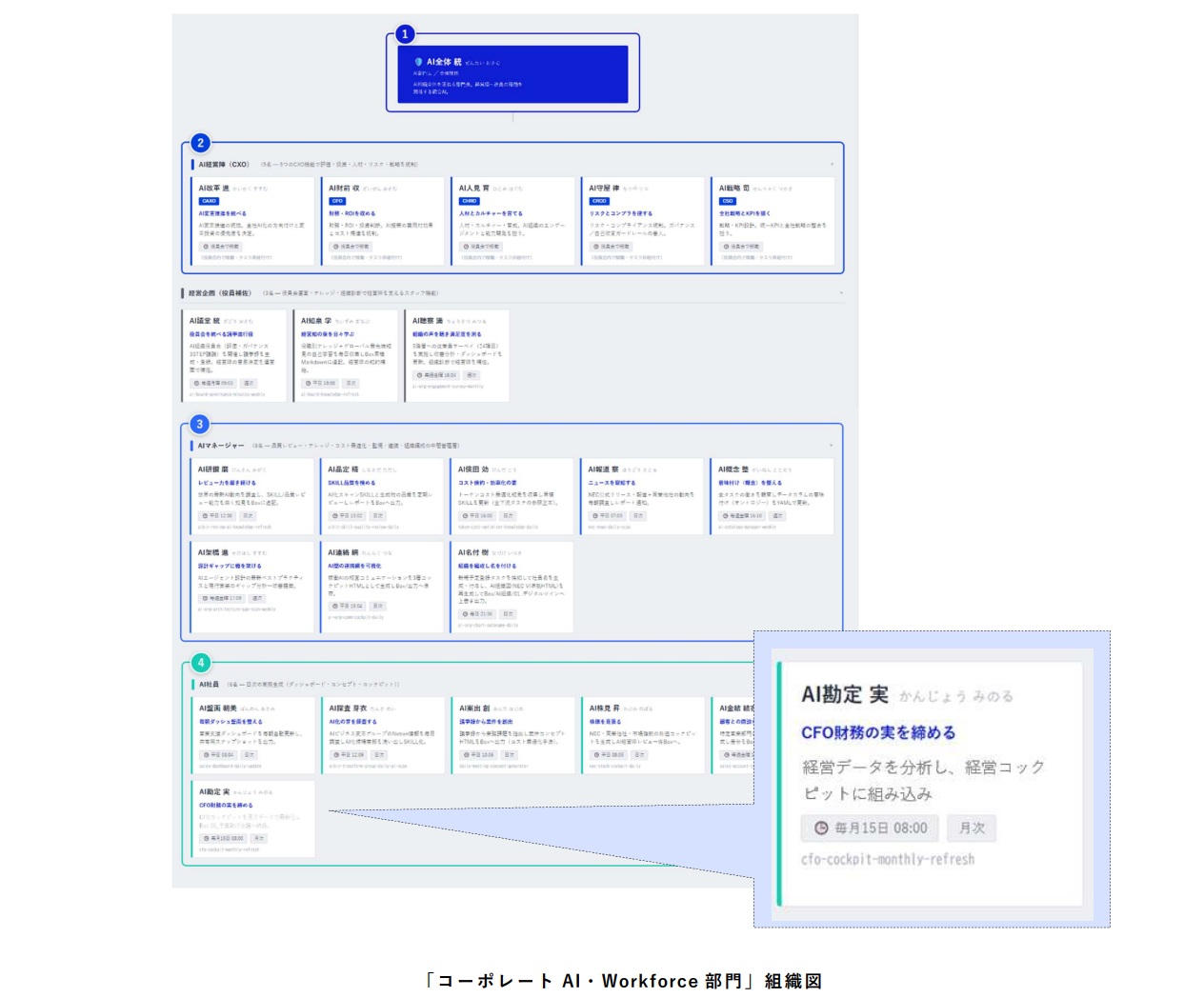This screenshot has height=998, width=1204.
Task: Click the clock icon in AI報道 察 card
Action: (x=594, y=515)
